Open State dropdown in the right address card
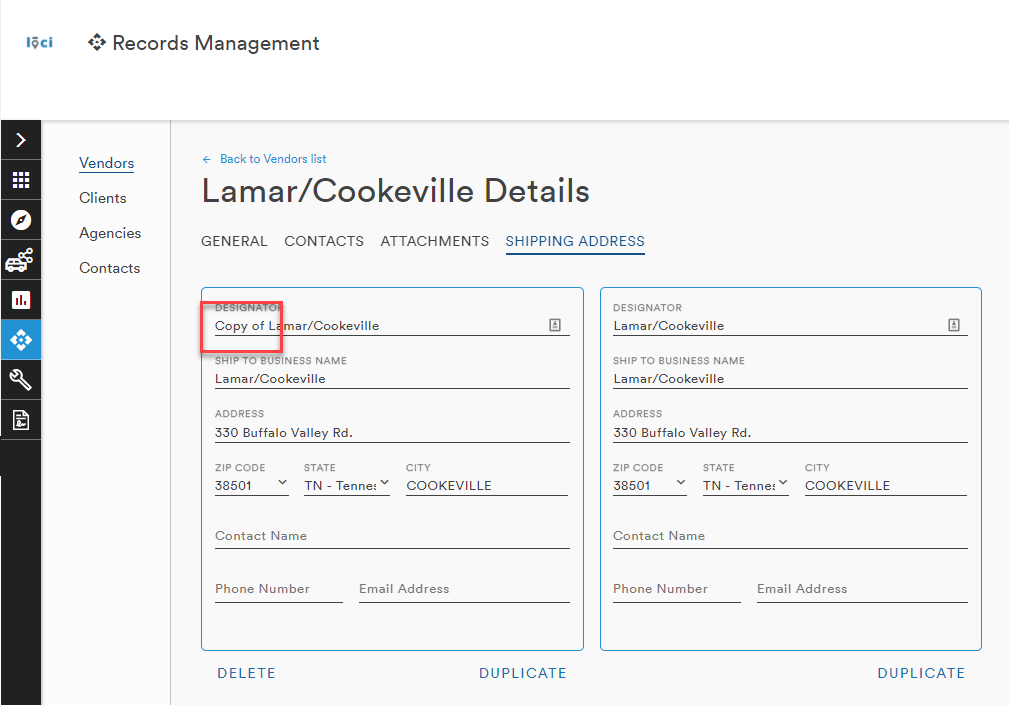The height and width of the screenshot is (705, 1009). pyautogui.click(x=746, y=486)
